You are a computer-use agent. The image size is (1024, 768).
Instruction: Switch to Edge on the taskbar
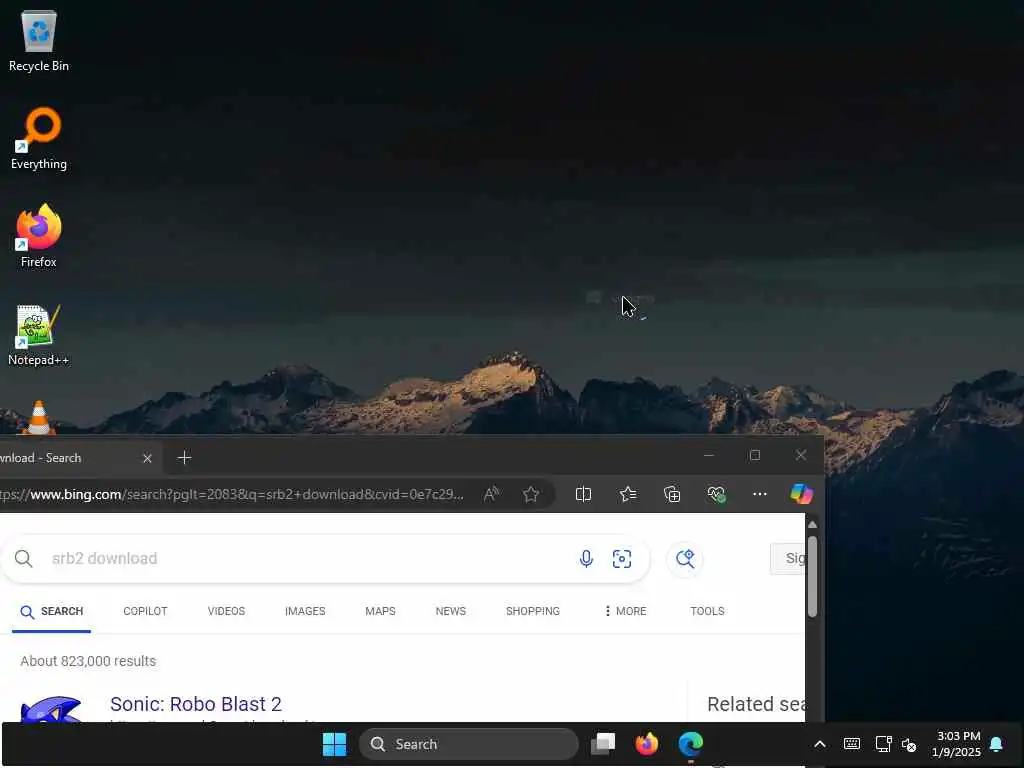[690, 744]
